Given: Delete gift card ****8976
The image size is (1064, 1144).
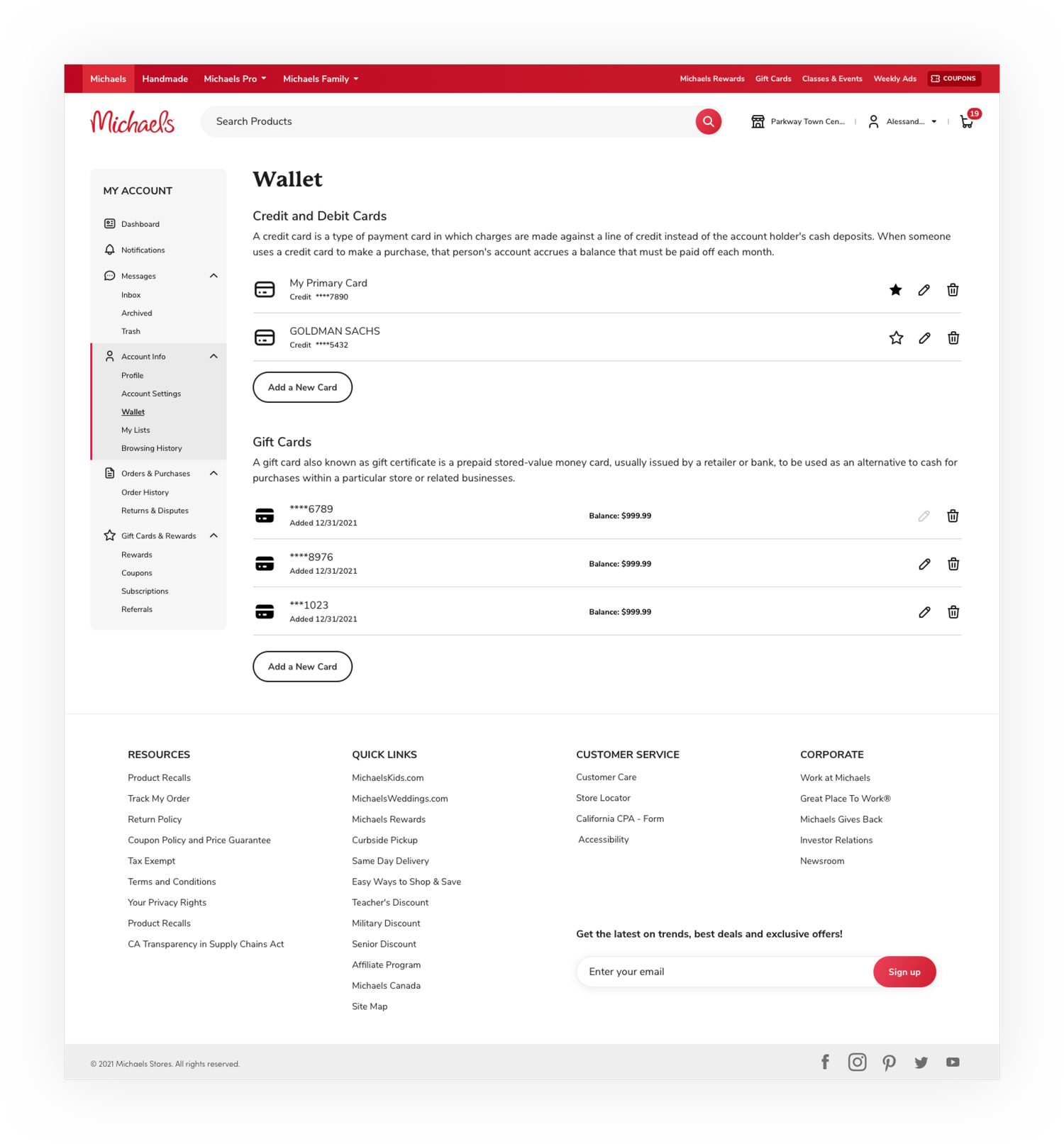Looking at the screenshot, I should point(953,564).
